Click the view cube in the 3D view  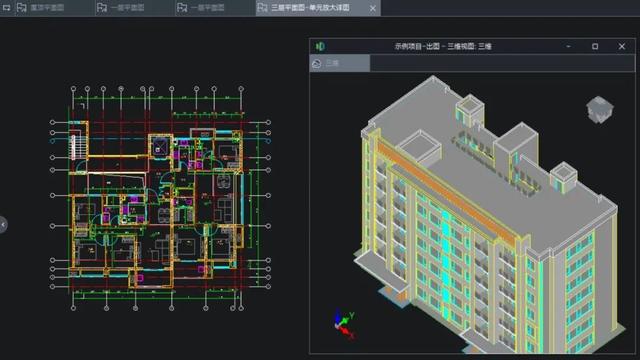(599, 110)
